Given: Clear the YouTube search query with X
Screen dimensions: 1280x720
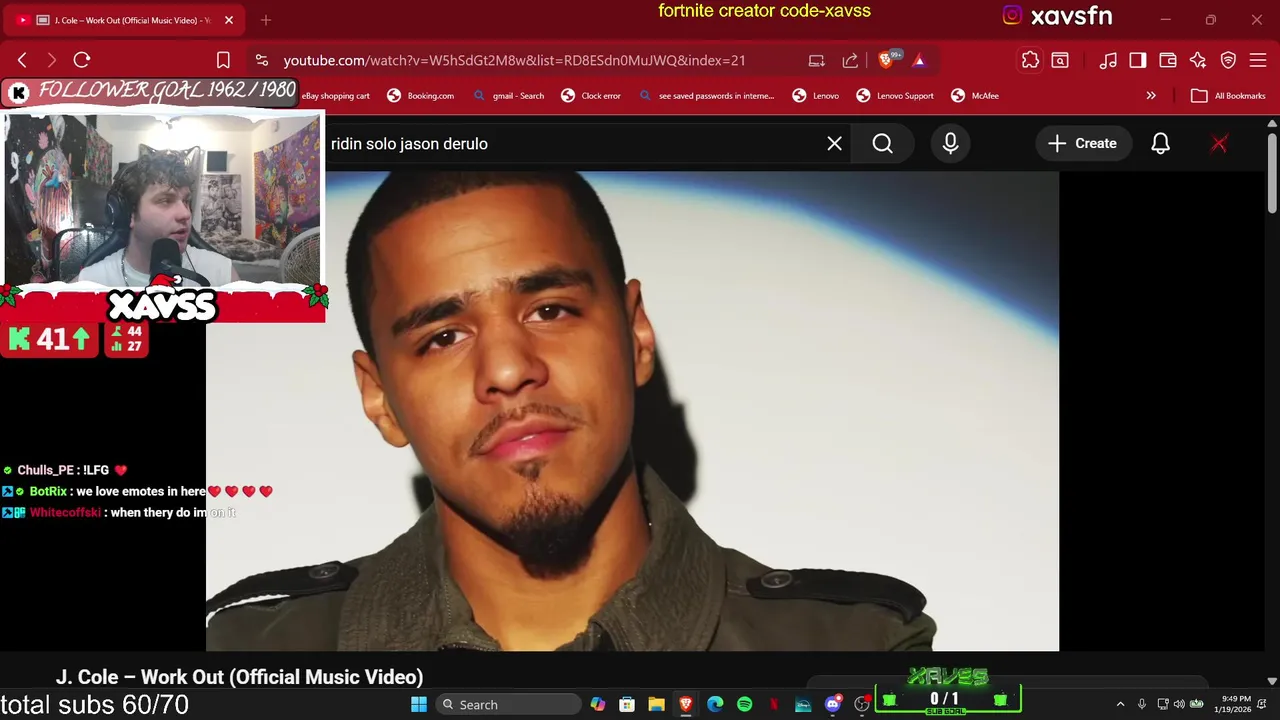Looking at the screenshot, I should [x=834, y=144].
